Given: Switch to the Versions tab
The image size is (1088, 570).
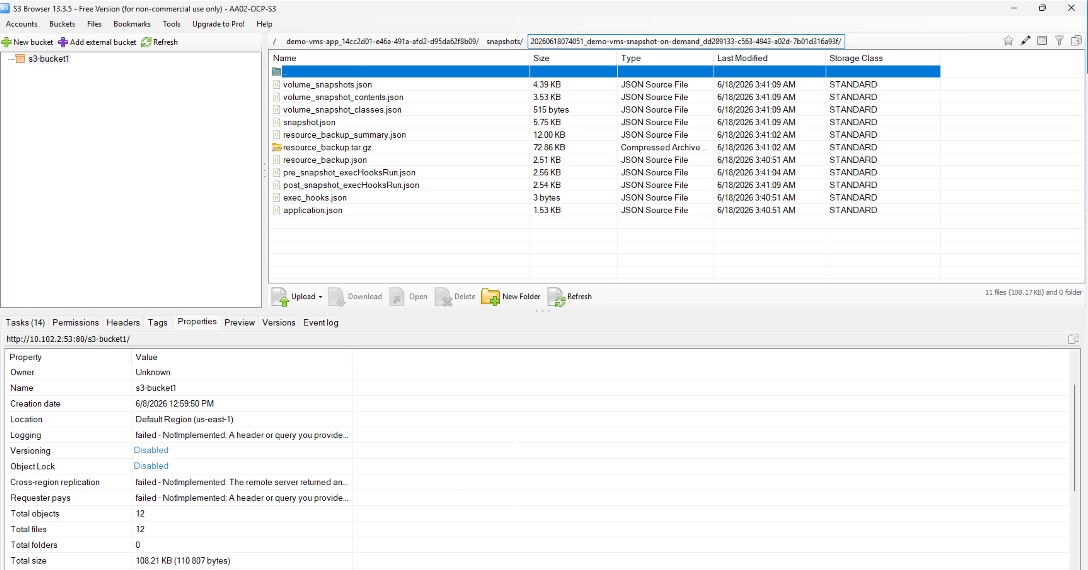Looking at the screenshot, I should pos(278,323).
